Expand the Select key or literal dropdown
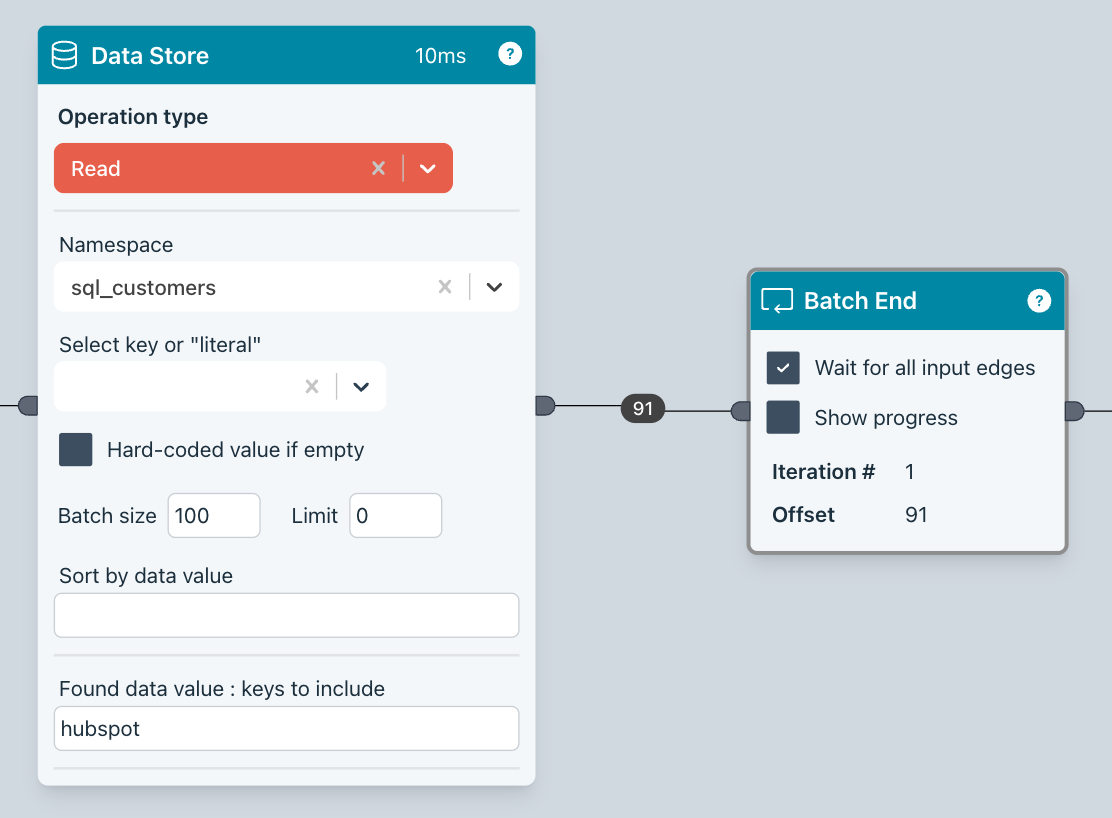 click(361, 387)
